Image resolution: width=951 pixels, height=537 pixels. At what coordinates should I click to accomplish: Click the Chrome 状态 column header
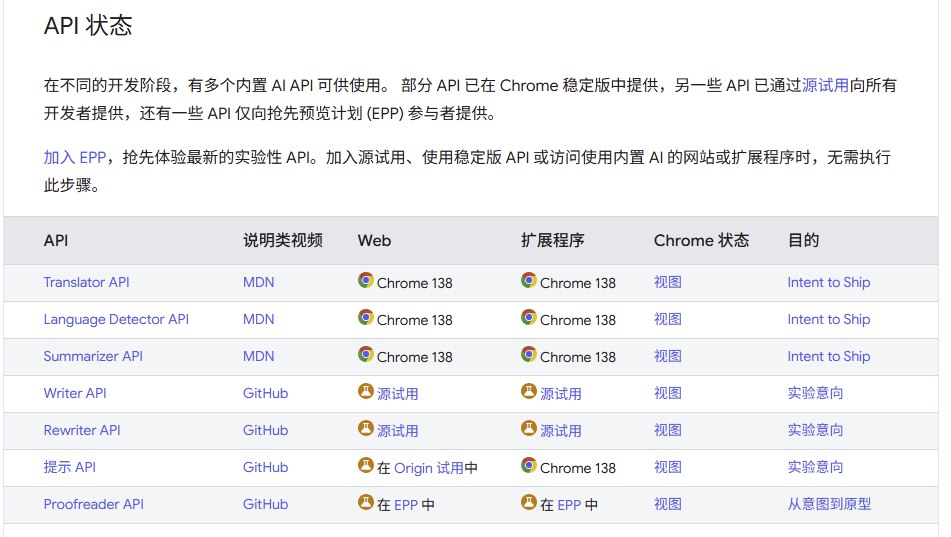point(701,240)
